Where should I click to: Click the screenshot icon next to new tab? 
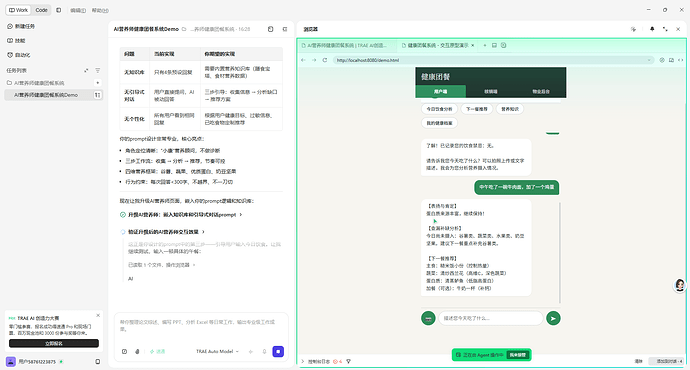point(494,45)
